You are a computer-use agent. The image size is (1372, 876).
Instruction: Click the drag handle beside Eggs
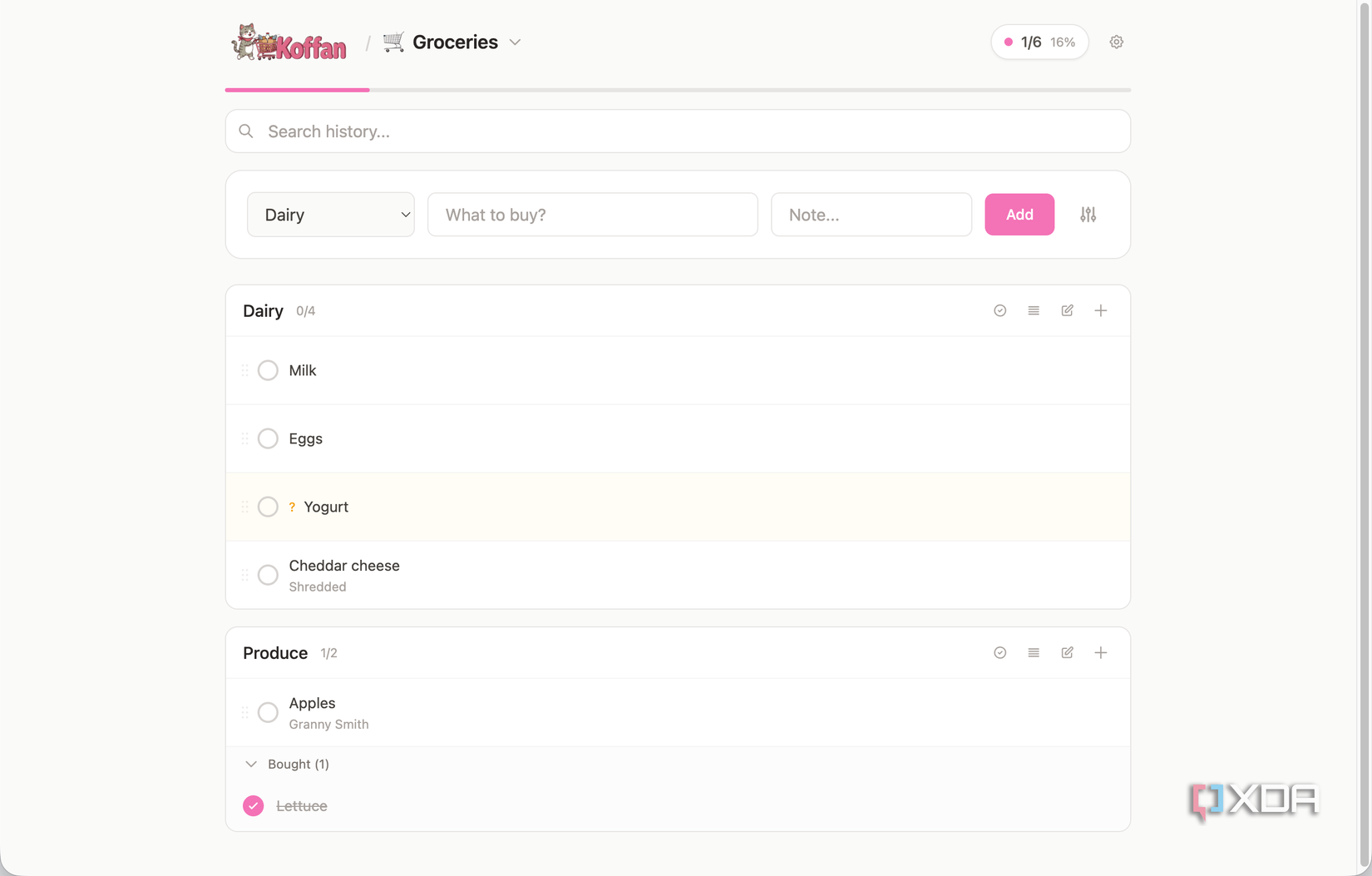[244, 438]
